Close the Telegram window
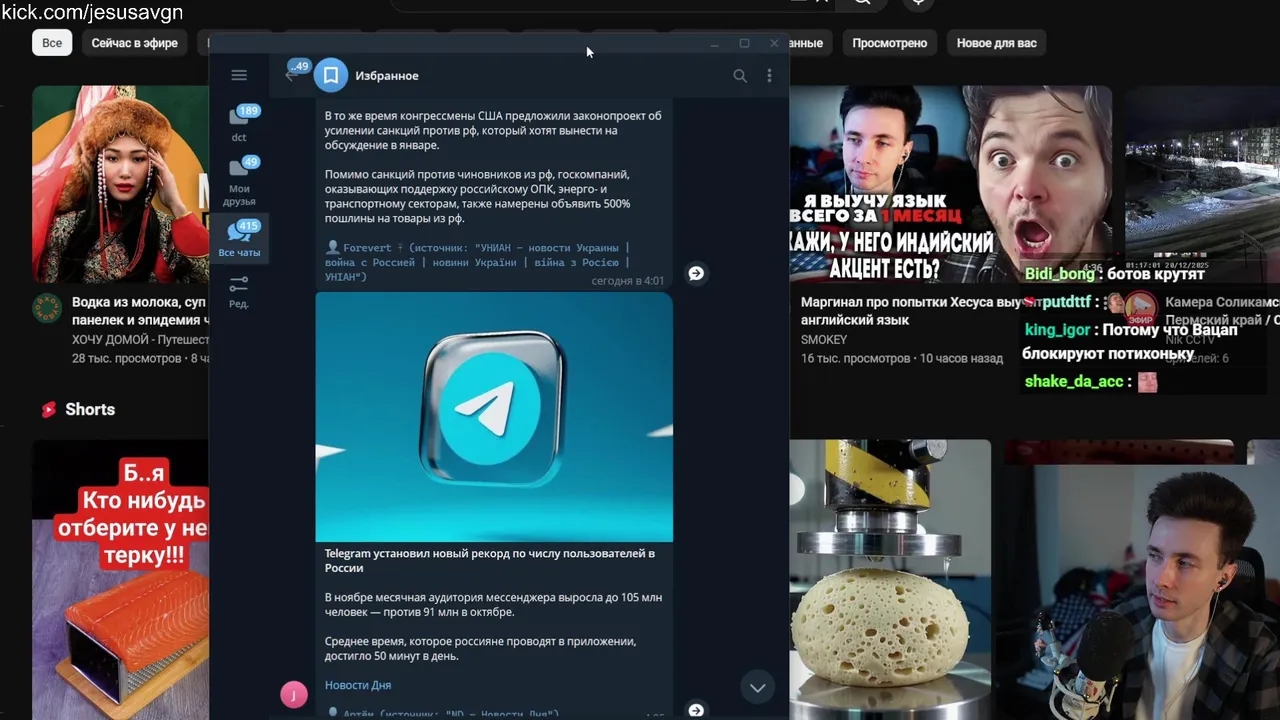1280x720 pixels. 774,44
